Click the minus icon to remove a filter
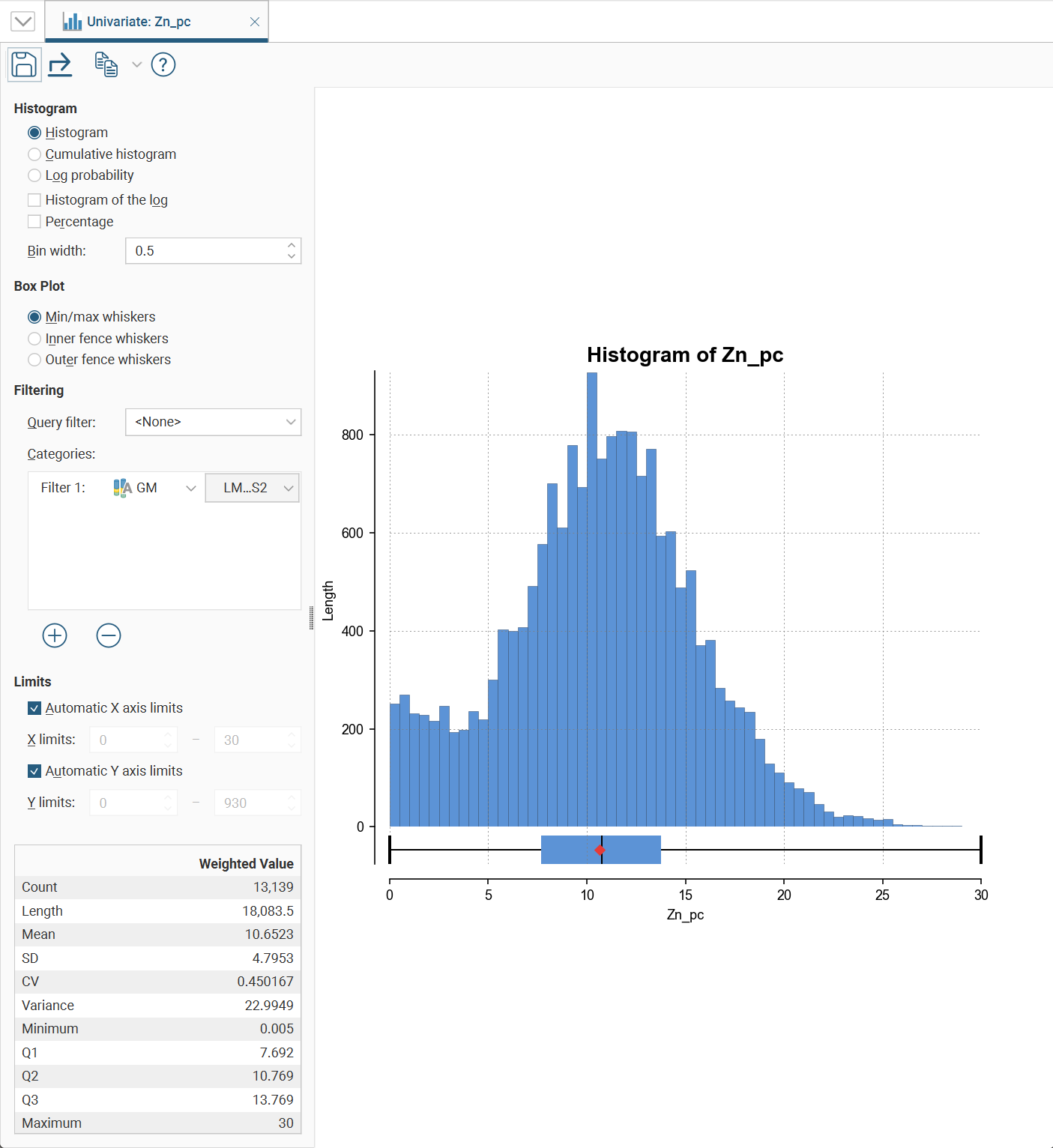Image resolution: width=1053 pixels, height=1148 pixels. point(109,635)
